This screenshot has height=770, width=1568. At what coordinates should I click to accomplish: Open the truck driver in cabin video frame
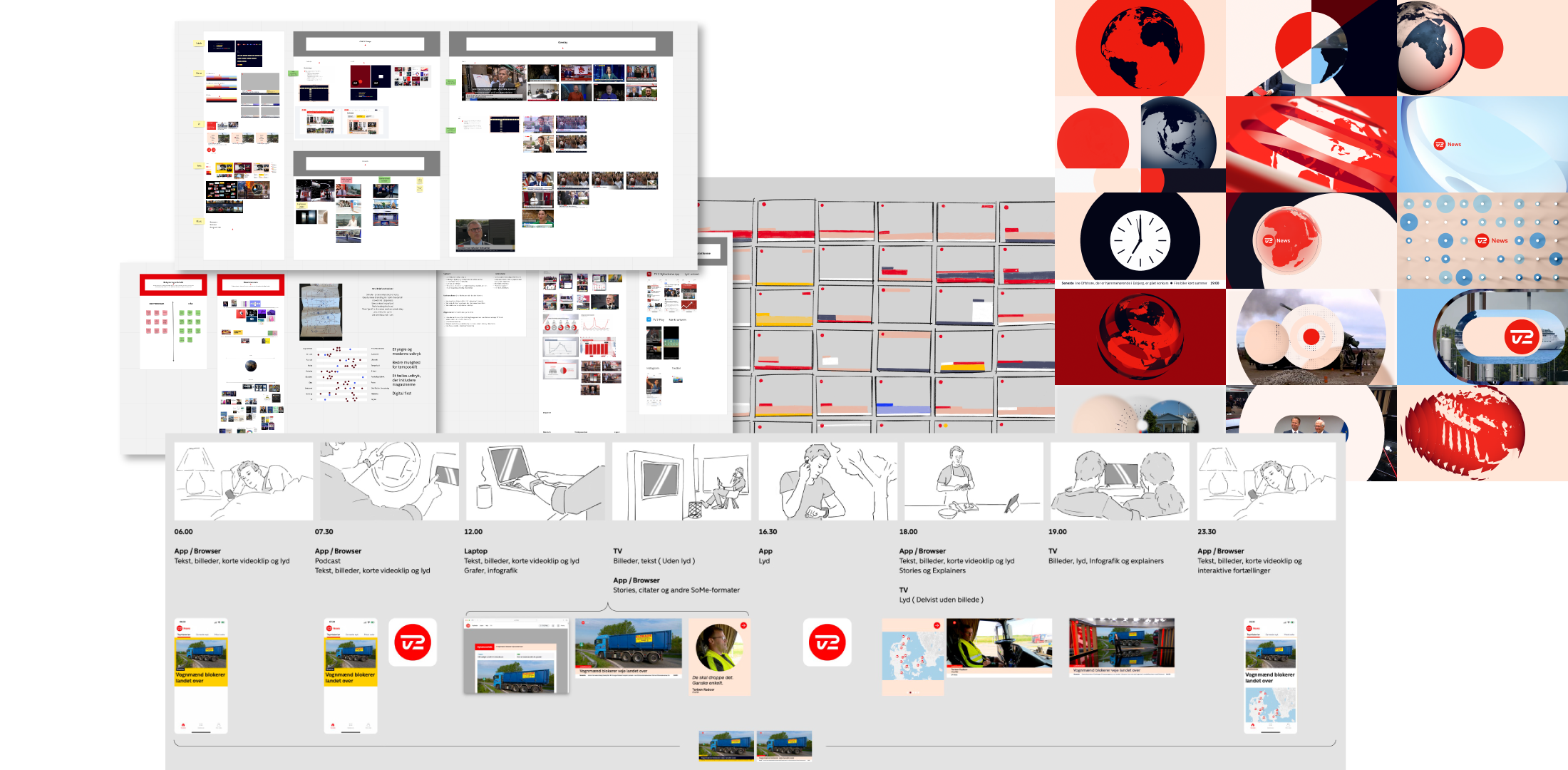[999, 647]
